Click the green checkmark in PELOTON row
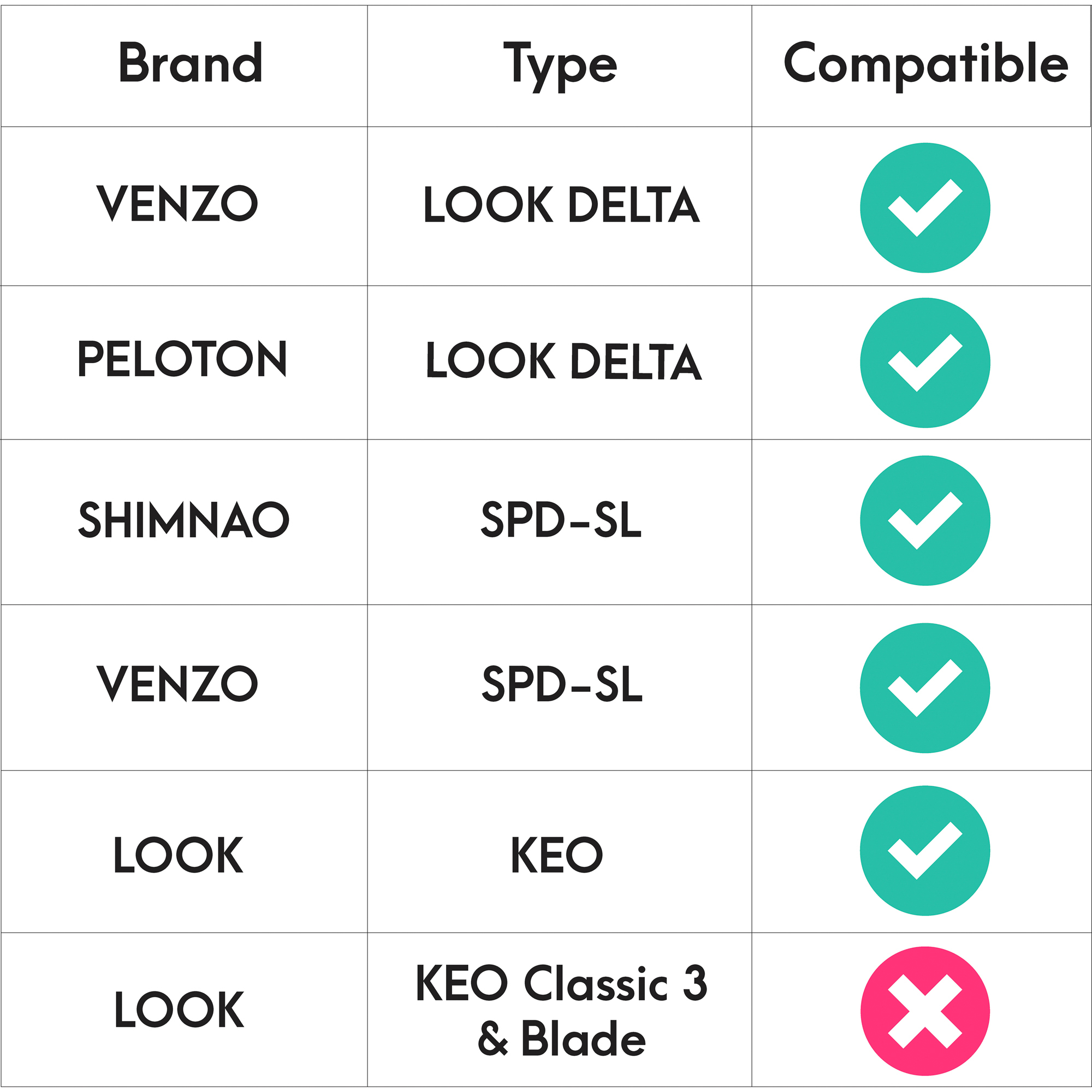The height and width of the screenshot is (1092, 1092). click(x=925, y=363)
